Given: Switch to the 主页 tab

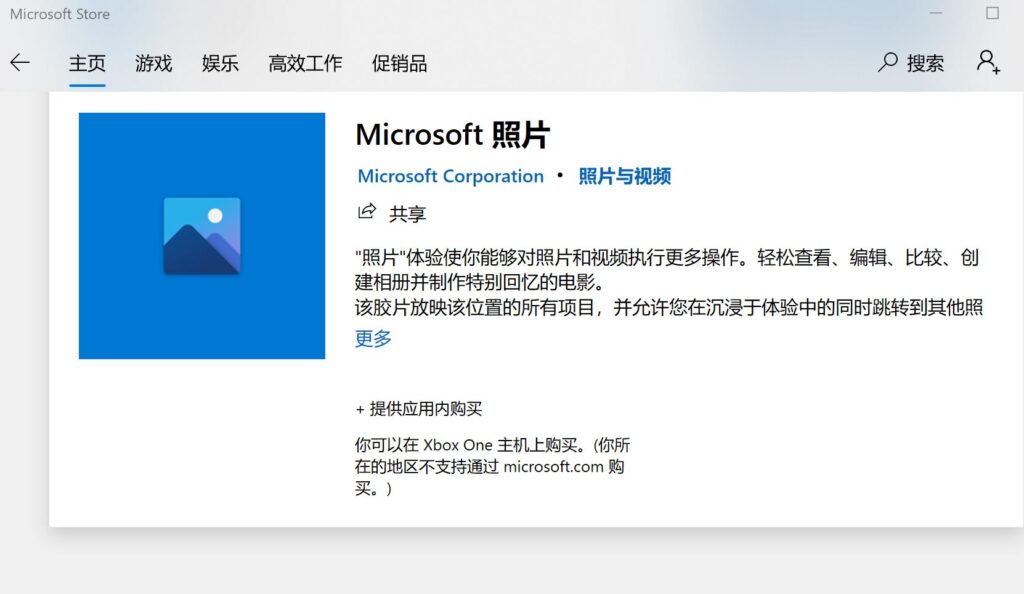Looking at the screenshot, I should [x=87, y=63].
